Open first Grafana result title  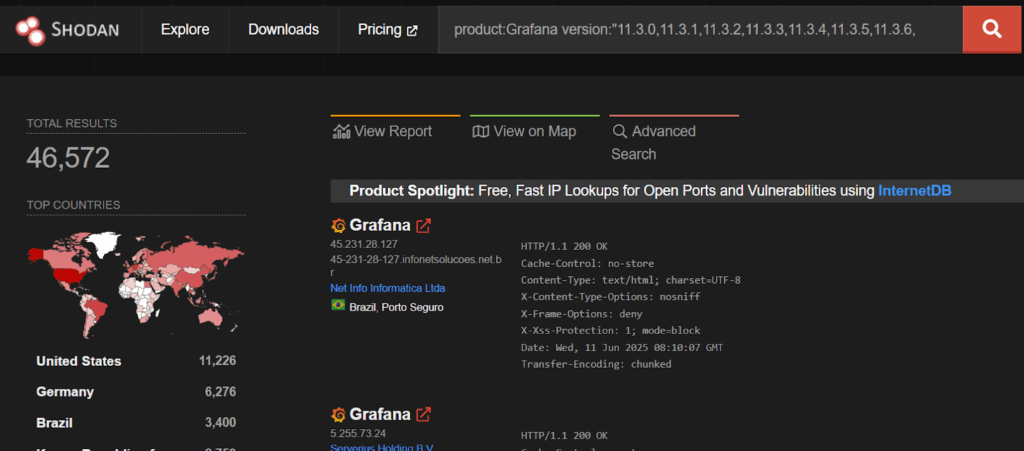point(380,225)
